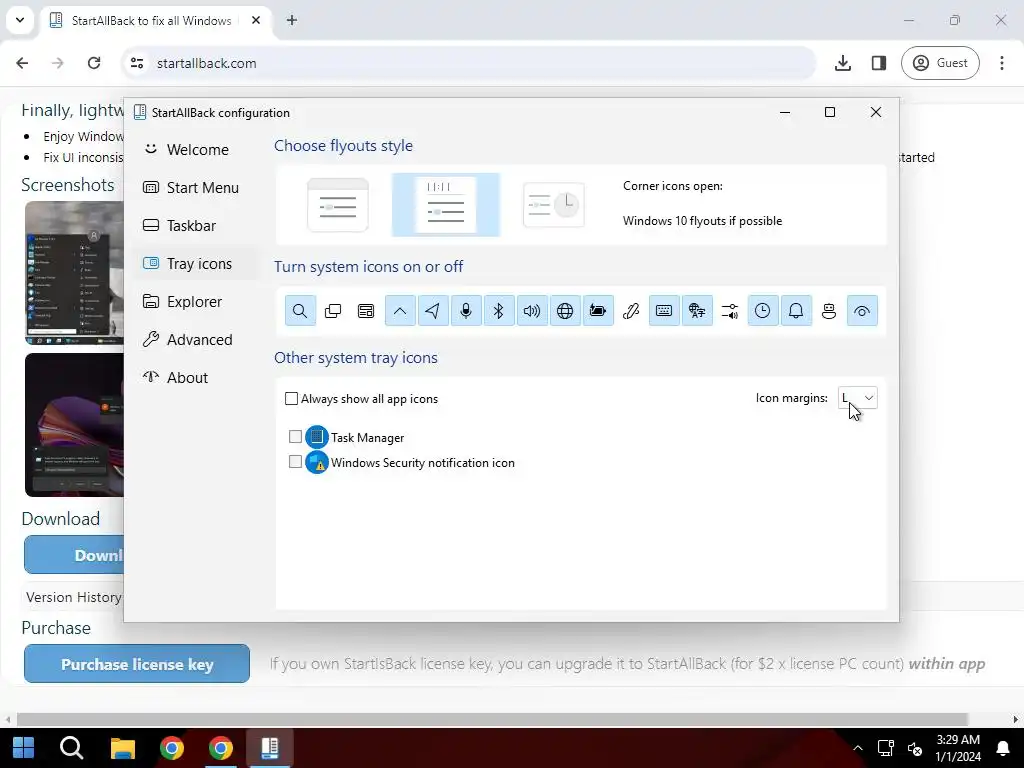Reload the browser page
Viewport: 1024px width, 768px height.
(x=94, y=63)
